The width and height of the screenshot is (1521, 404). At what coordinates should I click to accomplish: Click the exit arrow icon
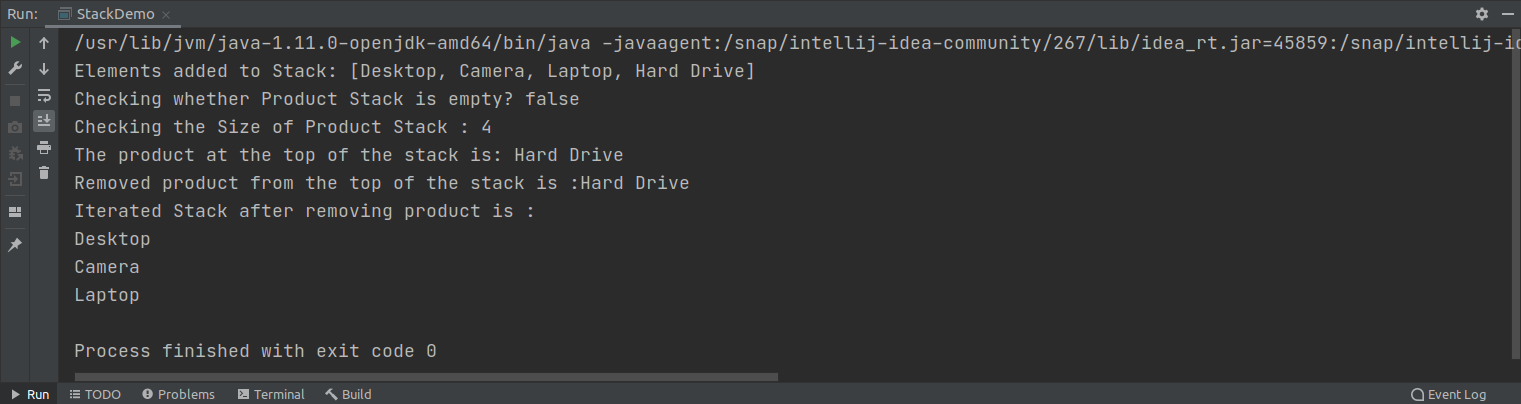(x=15, y=179)
